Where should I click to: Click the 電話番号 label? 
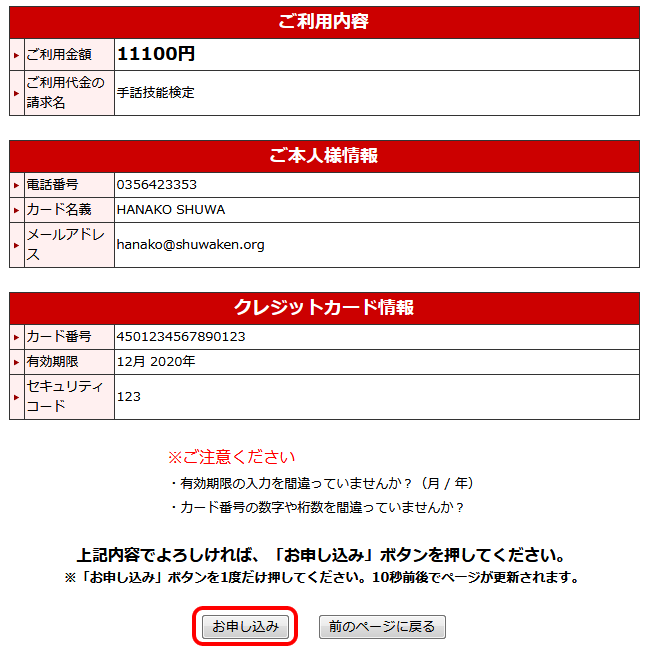52,185
